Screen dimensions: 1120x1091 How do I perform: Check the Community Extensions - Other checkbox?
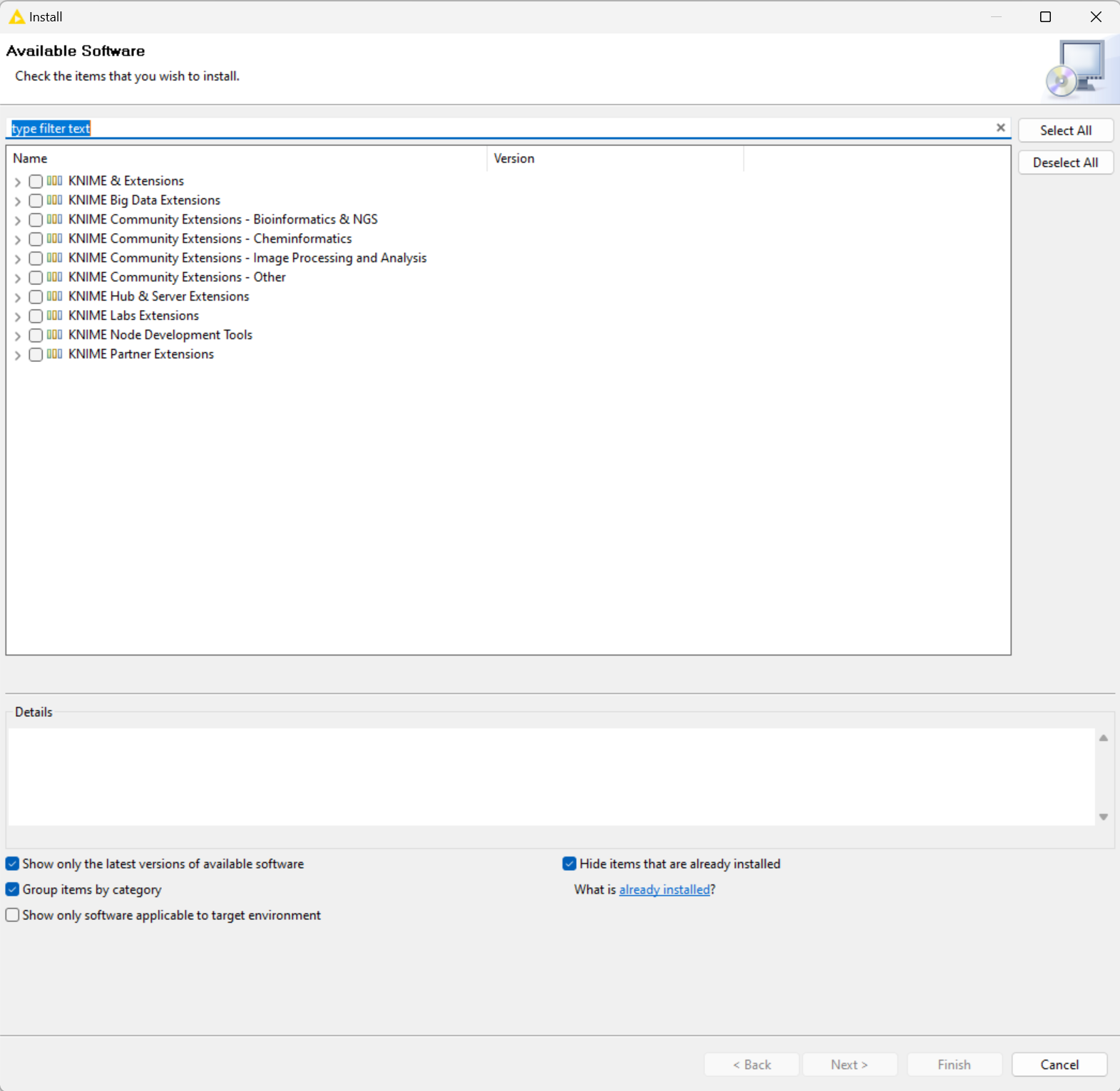coord(36,278)
